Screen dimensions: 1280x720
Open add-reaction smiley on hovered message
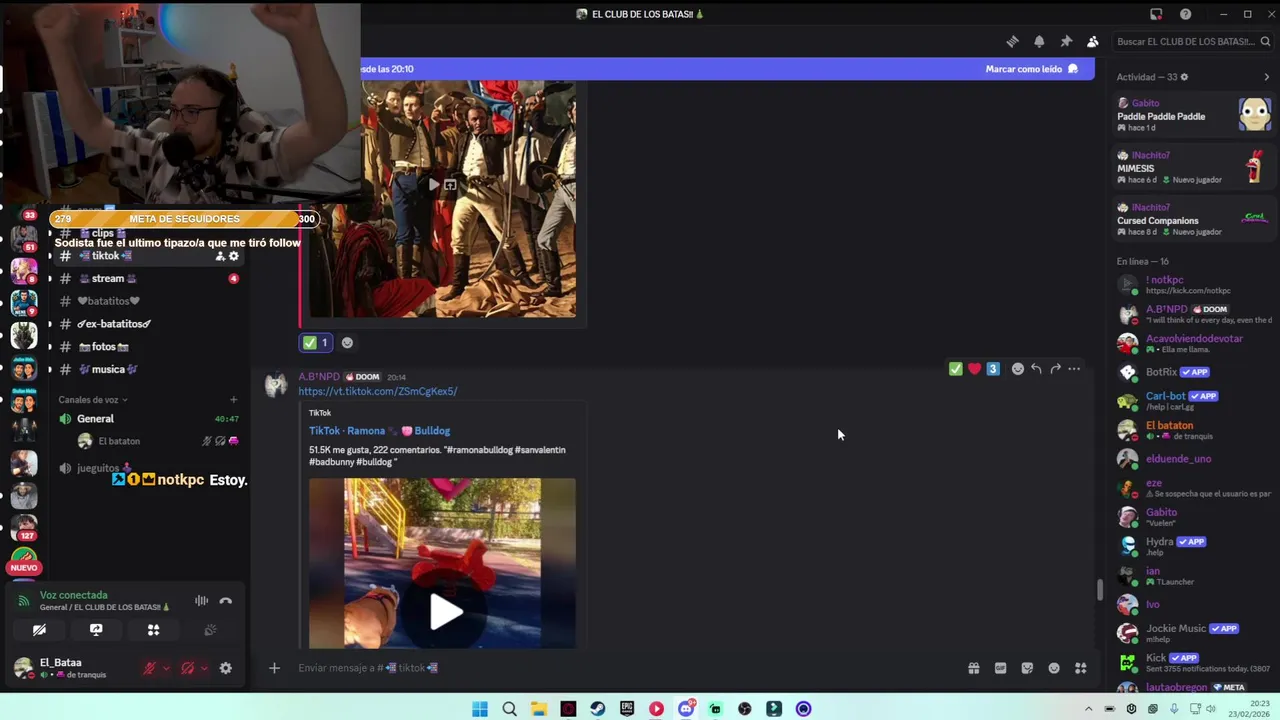point(1018,369)
